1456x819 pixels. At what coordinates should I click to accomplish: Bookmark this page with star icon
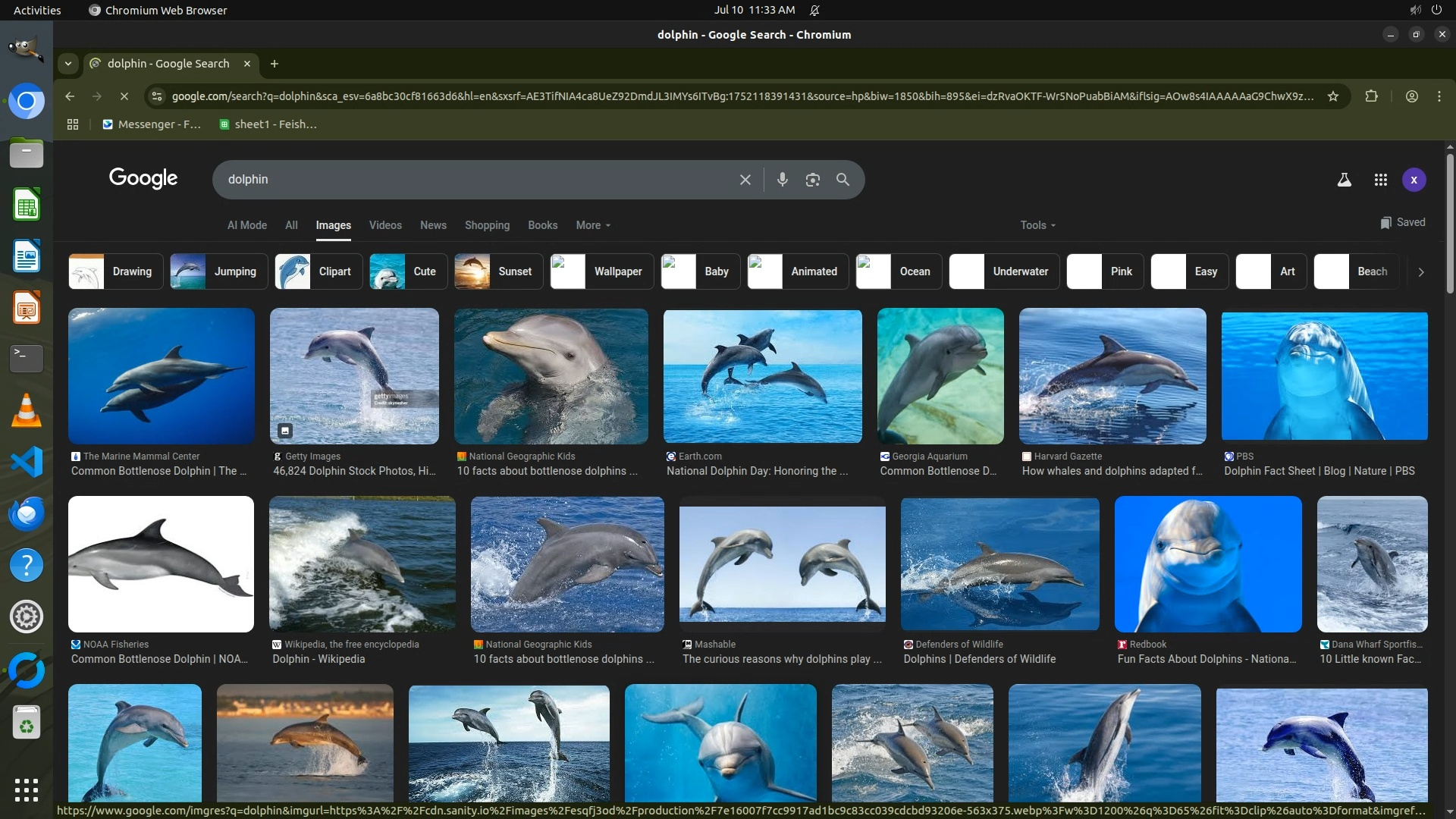click(x=1332, y=96)
